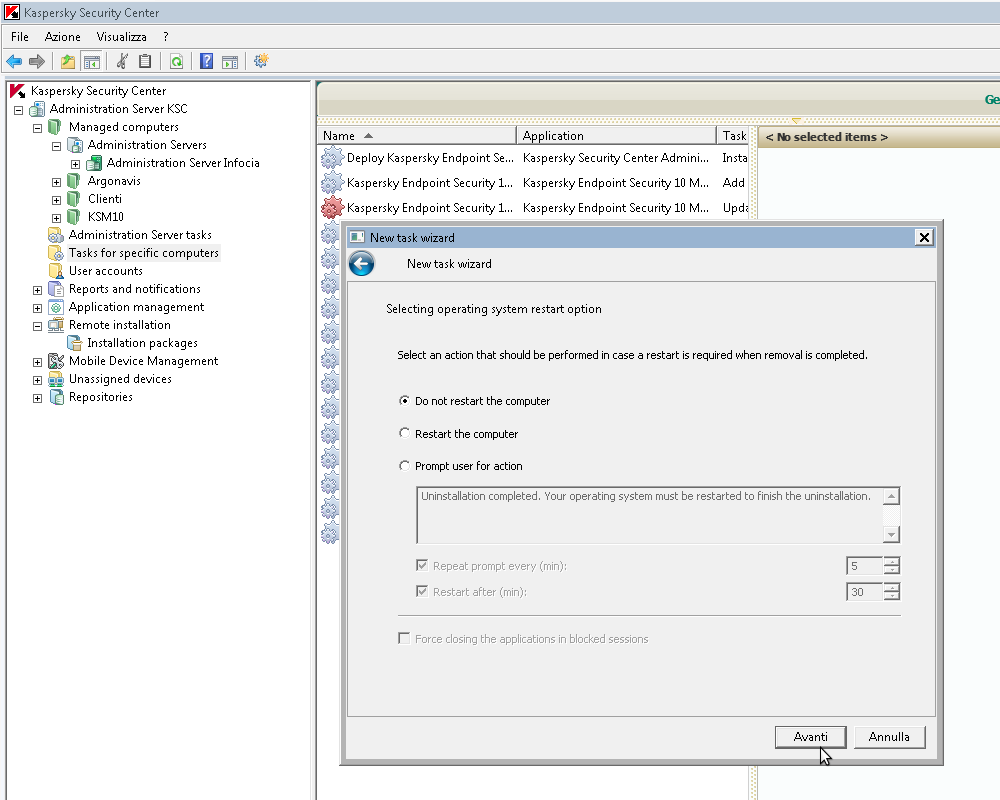
Task: Click the Kaspersky logo icon in the tree root
Action: coord(18,91)
